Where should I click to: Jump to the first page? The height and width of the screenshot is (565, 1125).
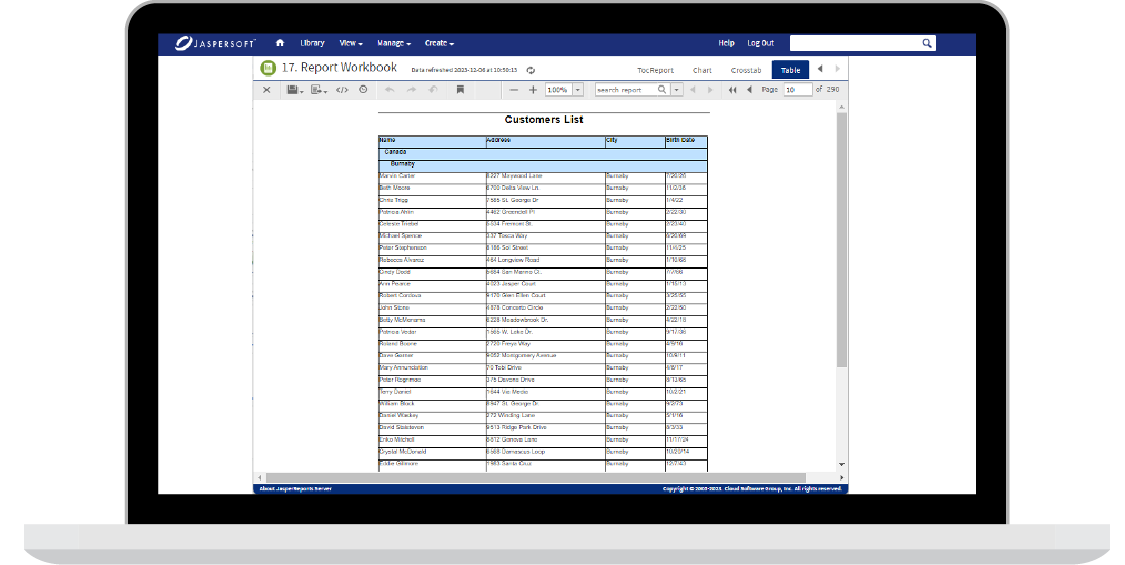[733, 90]
